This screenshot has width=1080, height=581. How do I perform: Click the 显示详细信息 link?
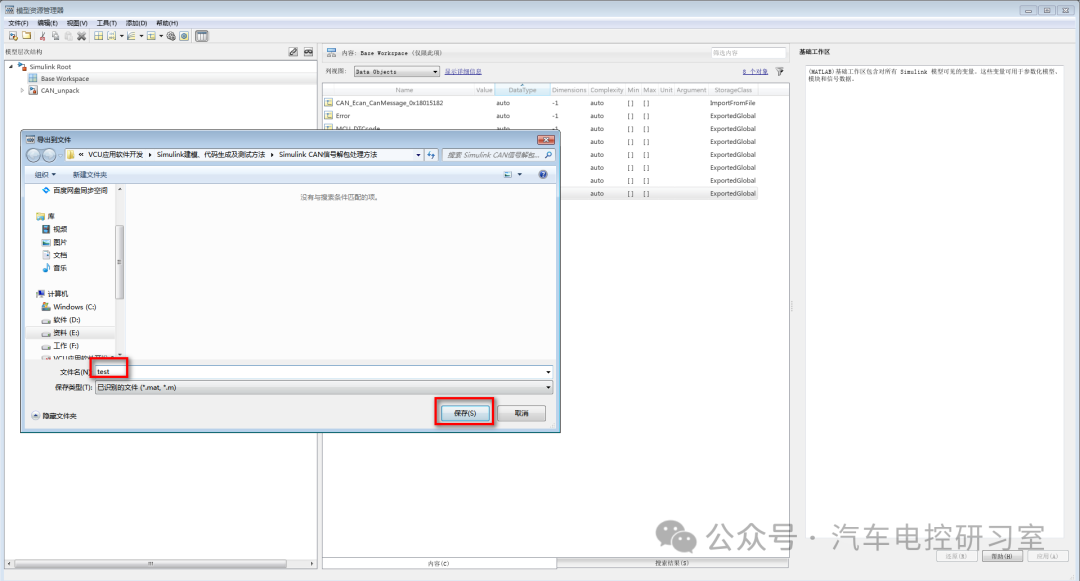463,72
